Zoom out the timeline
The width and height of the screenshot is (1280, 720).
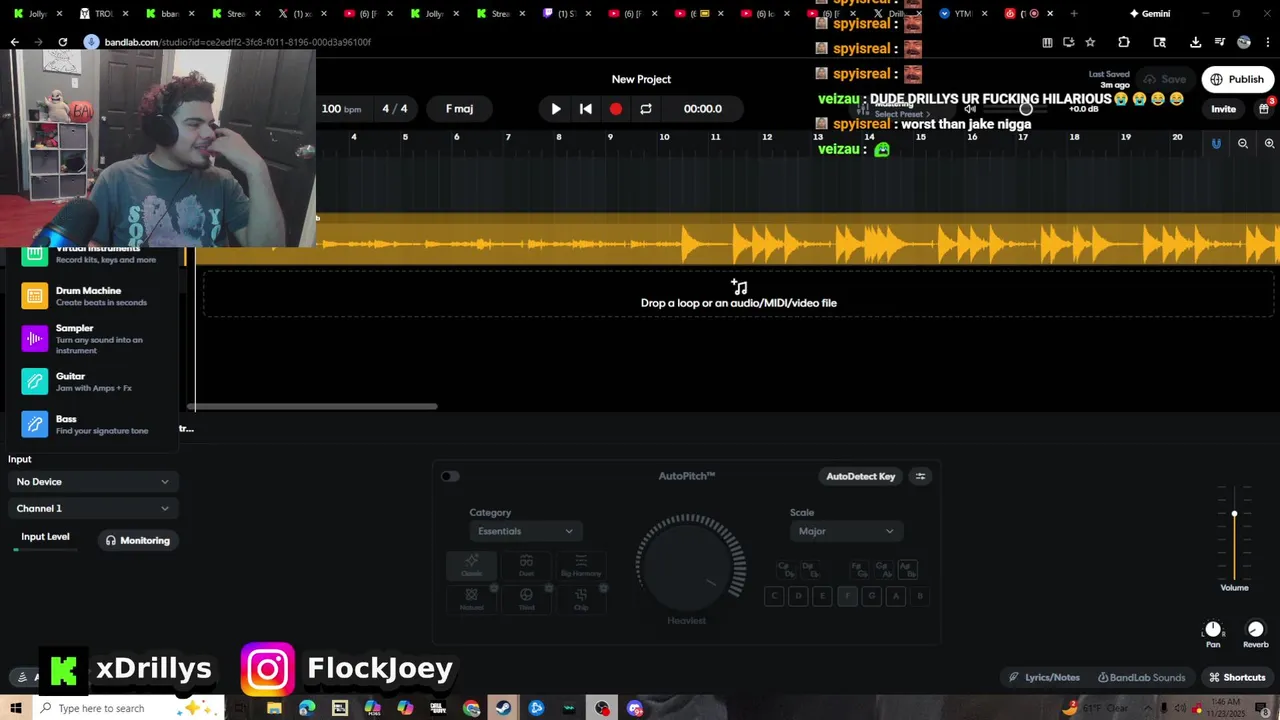[x=1243, y=144]
